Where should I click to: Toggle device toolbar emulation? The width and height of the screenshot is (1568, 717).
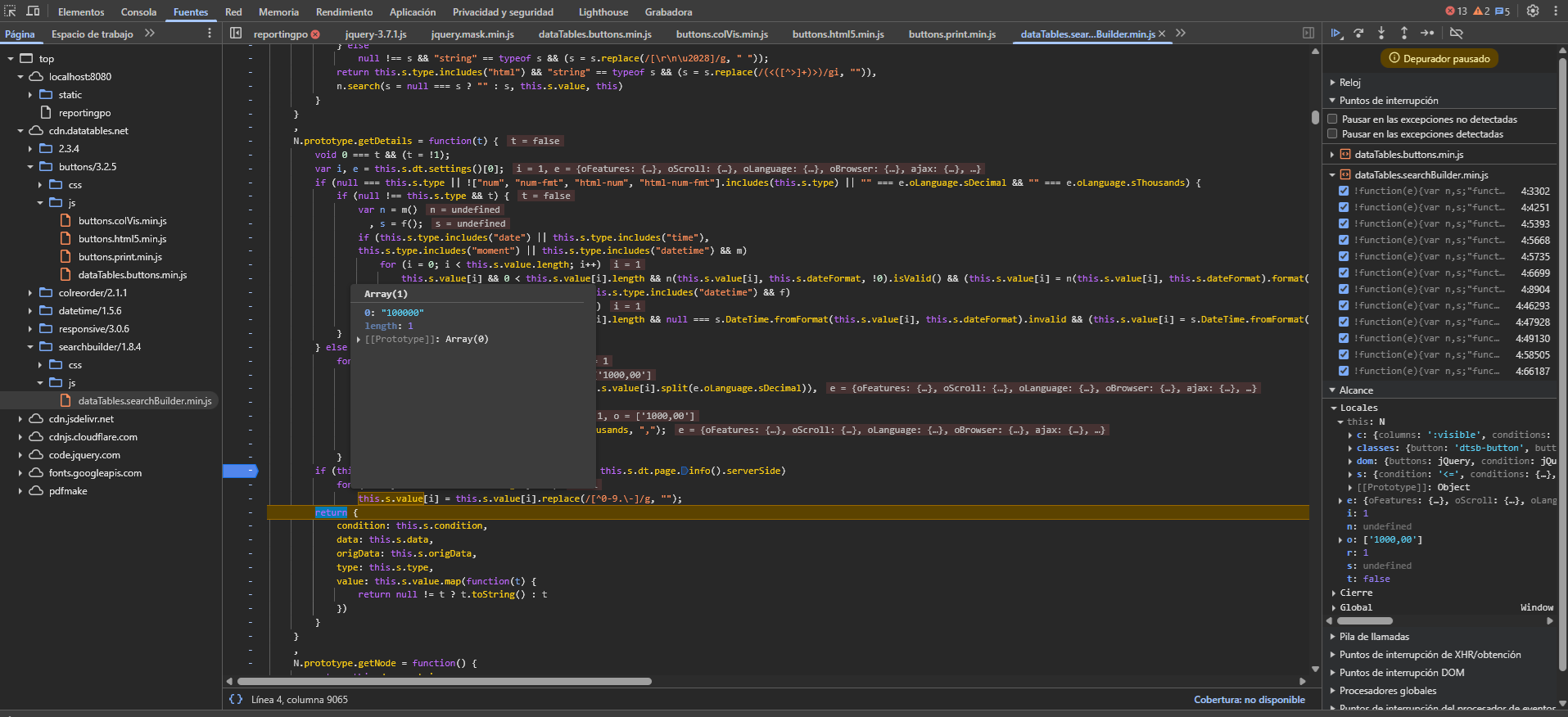(x=34, y=11)
